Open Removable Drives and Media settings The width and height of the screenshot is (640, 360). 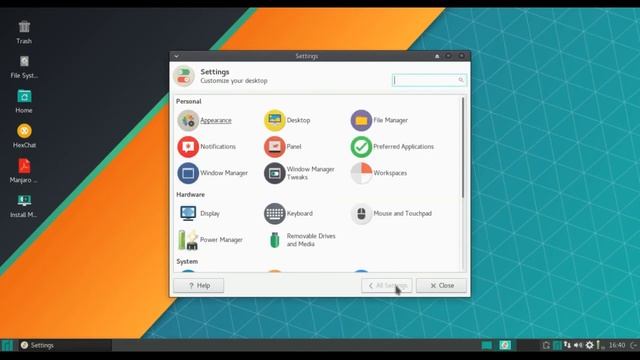coord(302,240)
